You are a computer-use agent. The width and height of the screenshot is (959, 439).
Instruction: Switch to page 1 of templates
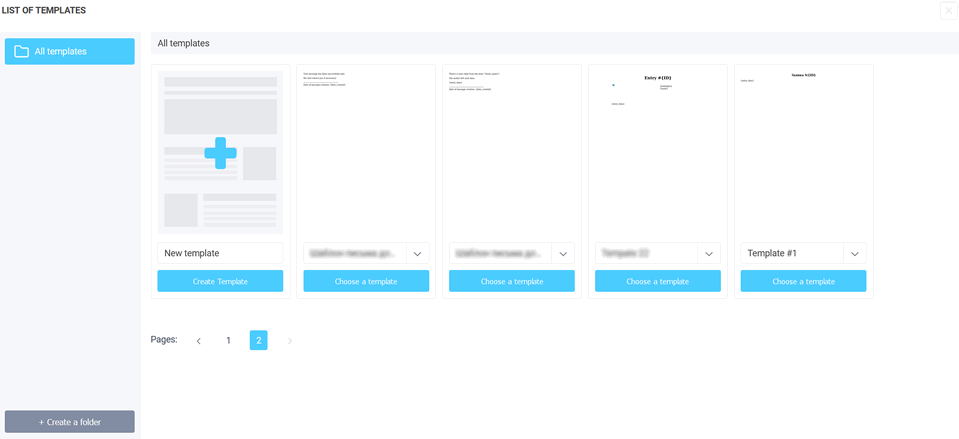tap(228, 341)
